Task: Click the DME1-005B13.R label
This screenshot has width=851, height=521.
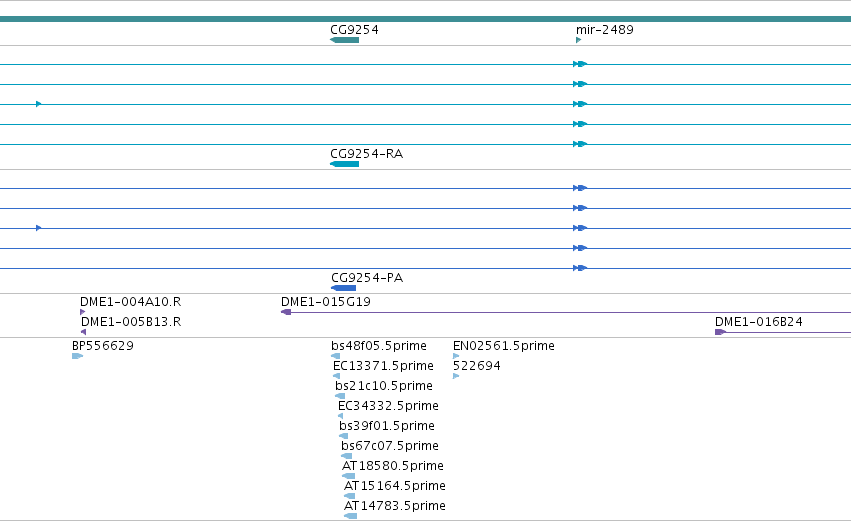Action: pyautogui.click(x=131, y=321)
